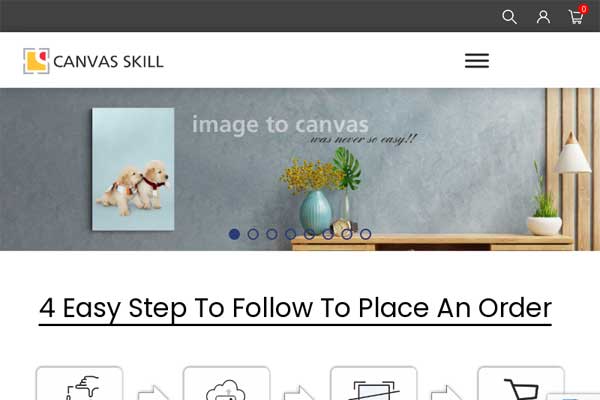Screen dimensions: 600x400
Task: Click '4 Easy Step To Follow' heading
Action: click(x=295, y=308)
